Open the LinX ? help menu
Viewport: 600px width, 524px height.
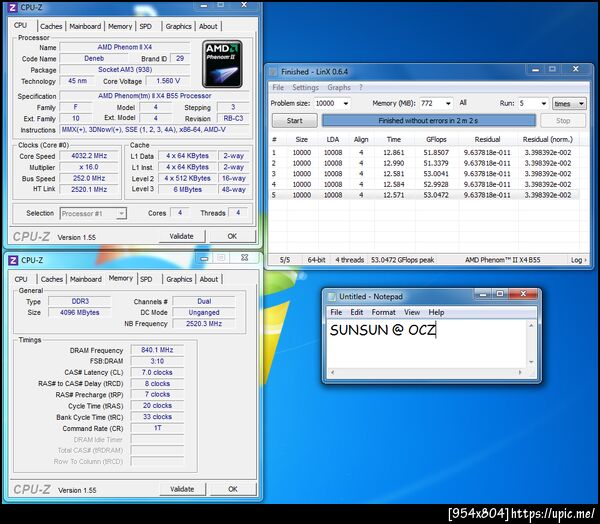[361, 87]
